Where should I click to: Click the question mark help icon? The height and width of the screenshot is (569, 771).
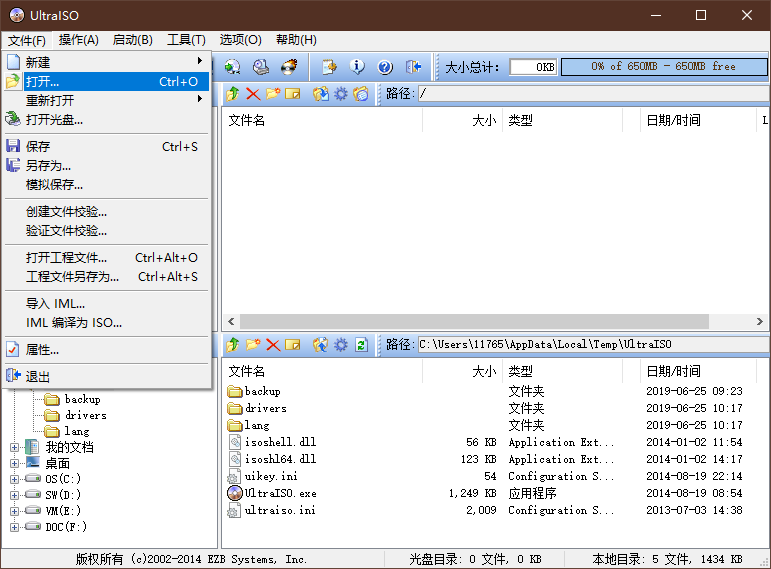[385, 67]
